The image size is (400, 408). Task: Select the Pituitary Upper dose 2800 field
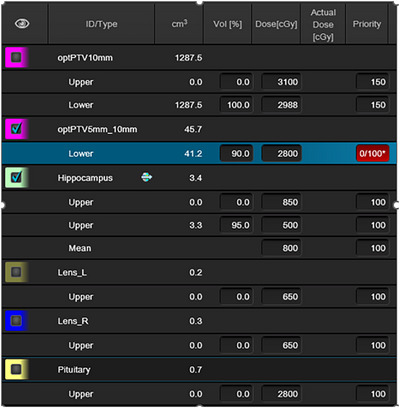[281, 394]
